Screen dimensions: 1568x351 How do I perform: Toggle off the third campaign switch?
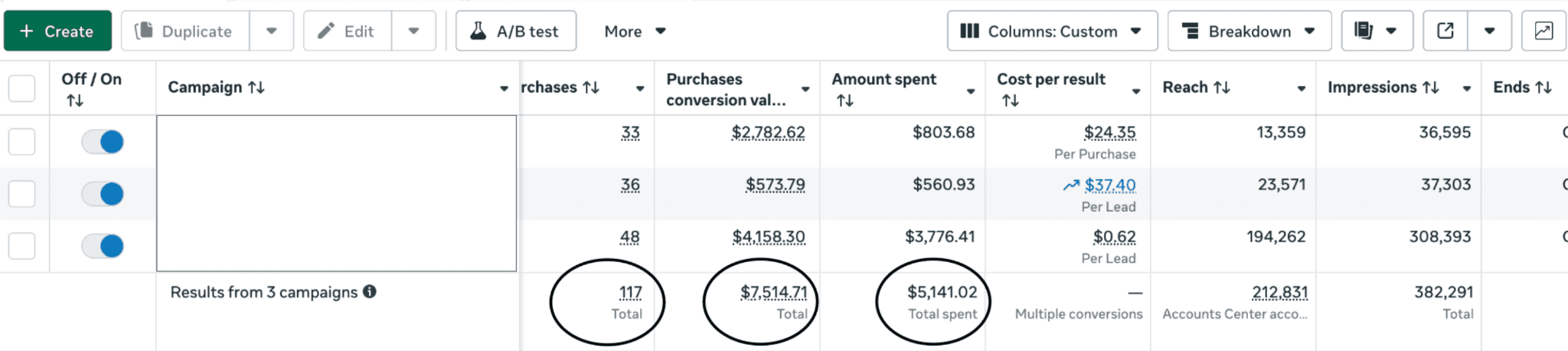[103, 246]
